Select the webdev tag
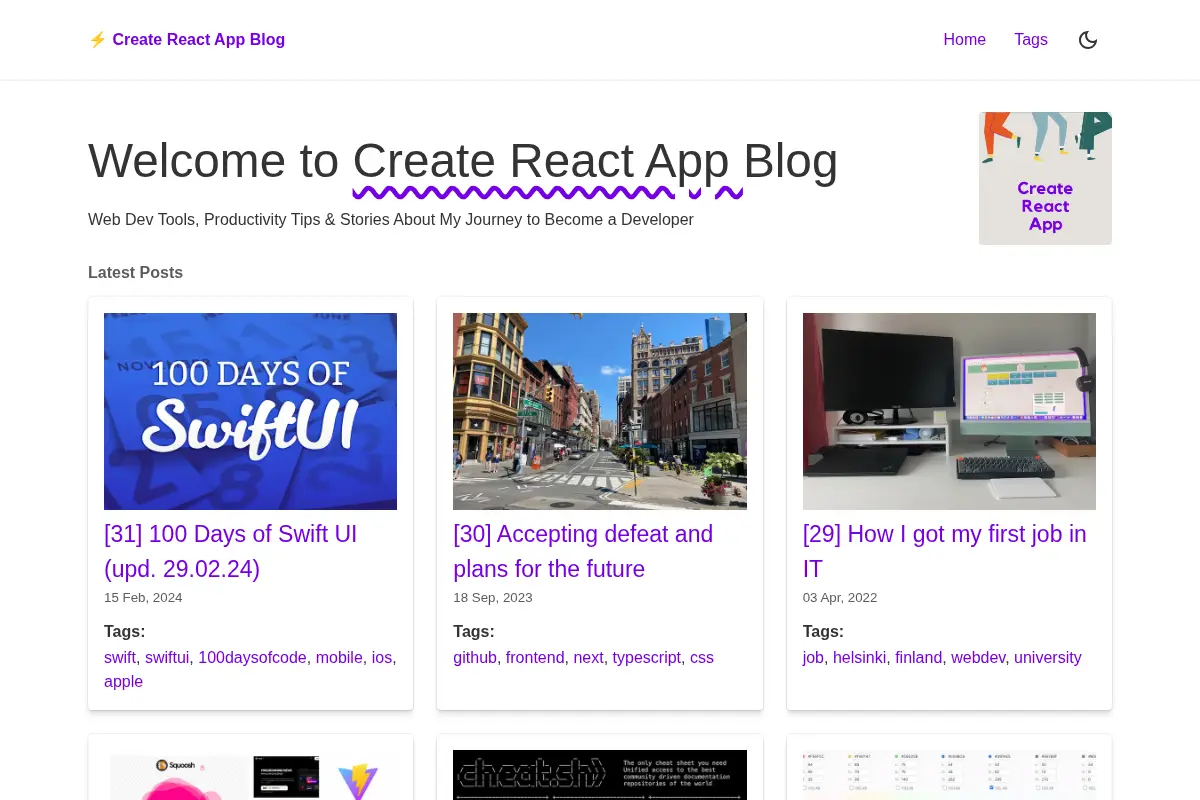The height and width of the screenshot is (800, 1200). tap(978, 658)
